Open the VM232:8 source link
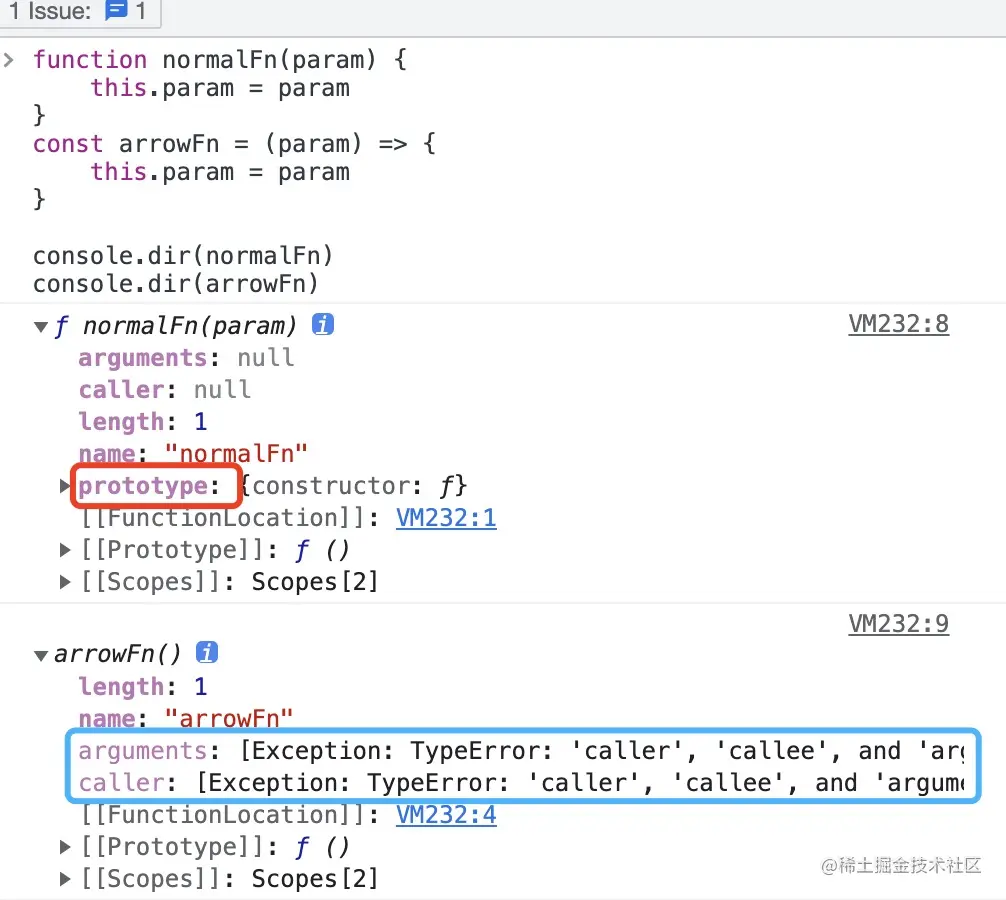This screenshot has height=900, width=1006. 898,325
